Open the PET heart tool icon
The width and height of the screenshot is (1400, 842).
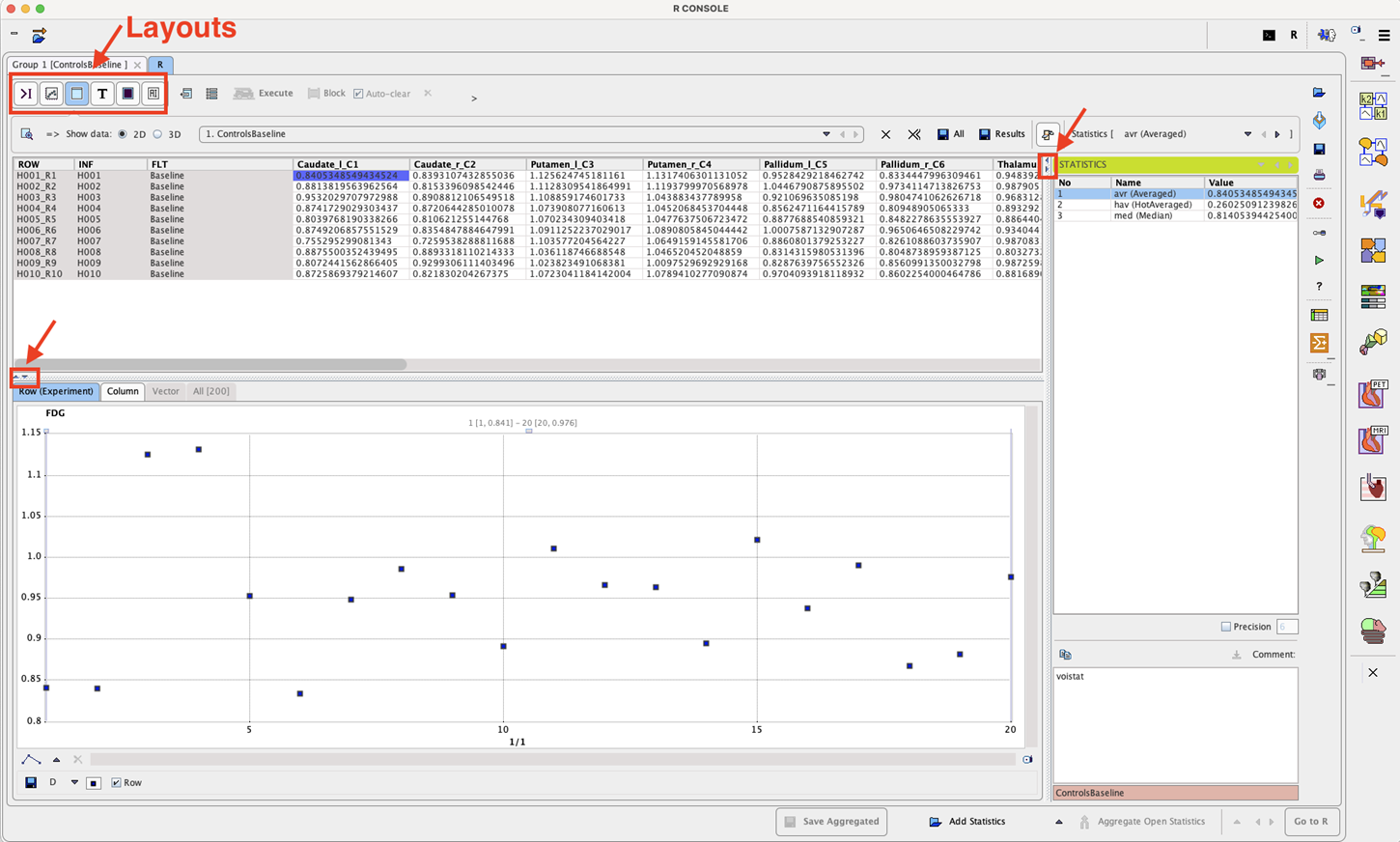tap(1373, 394)
